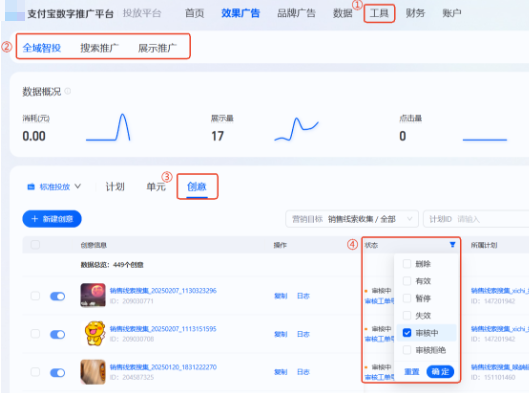The height and width of the screenshot is (393, 529).
Task: Uncheck 审核中 status filter option
Action: pyautogui.click(x=407, y=333)
